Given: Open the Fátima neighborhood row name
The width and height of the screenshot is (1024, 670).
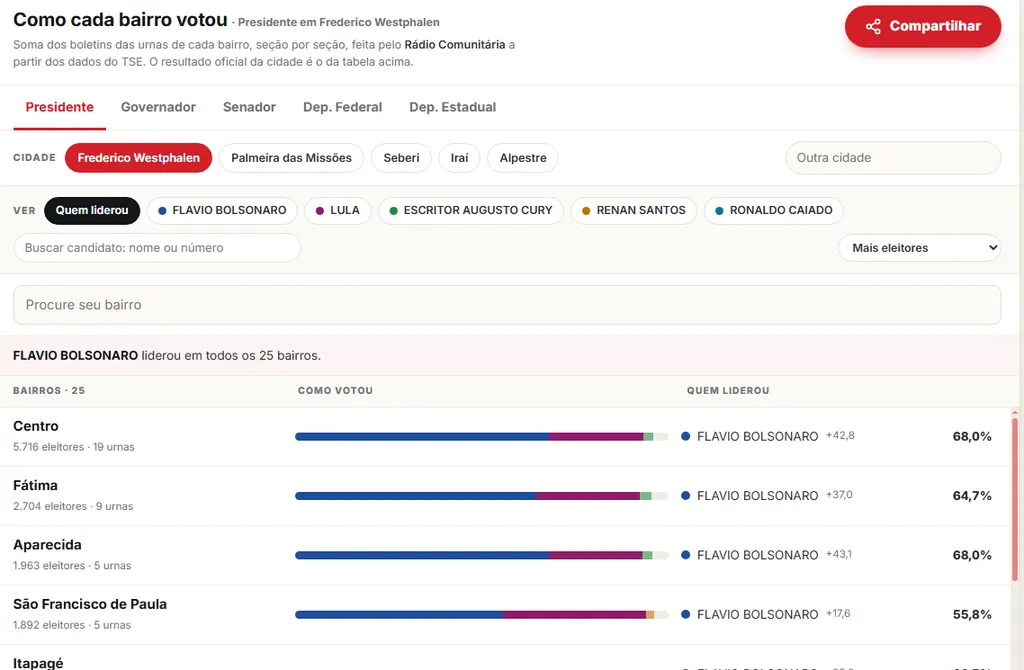Looking at the screenshot, I should tap(35, 486).
